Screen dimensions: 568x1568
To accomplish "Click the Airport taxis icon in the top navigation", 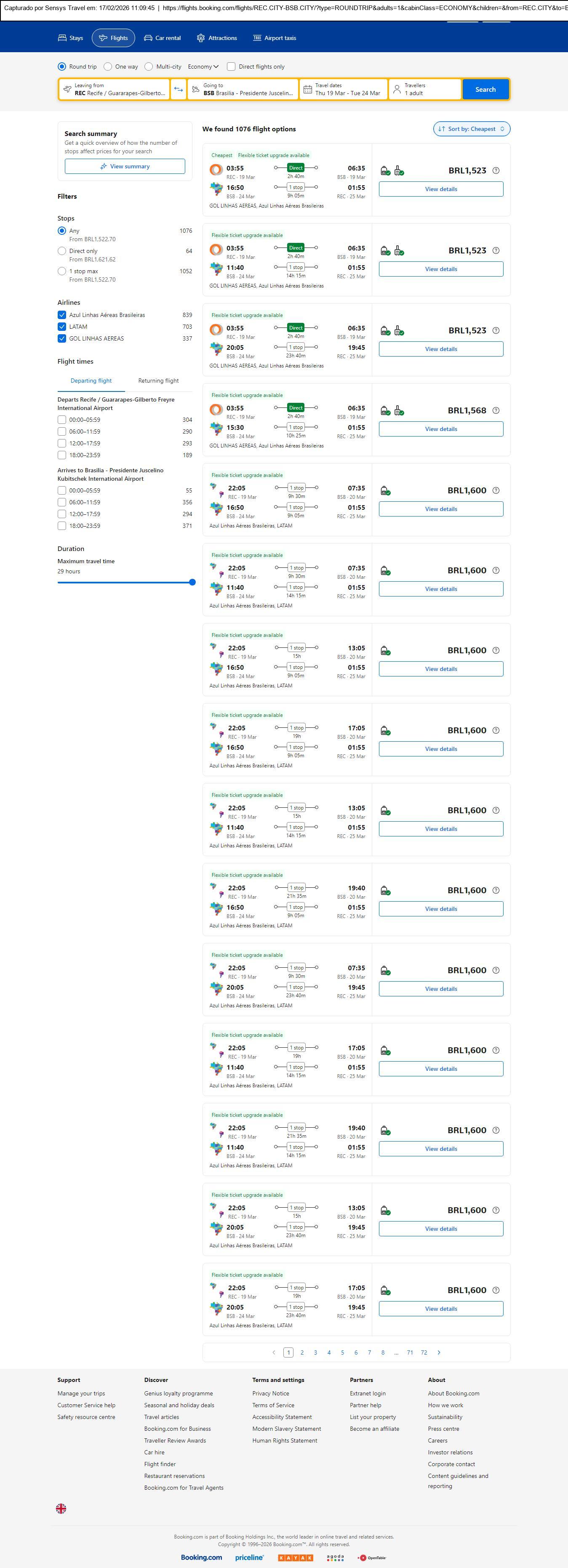I will (257, 38).
